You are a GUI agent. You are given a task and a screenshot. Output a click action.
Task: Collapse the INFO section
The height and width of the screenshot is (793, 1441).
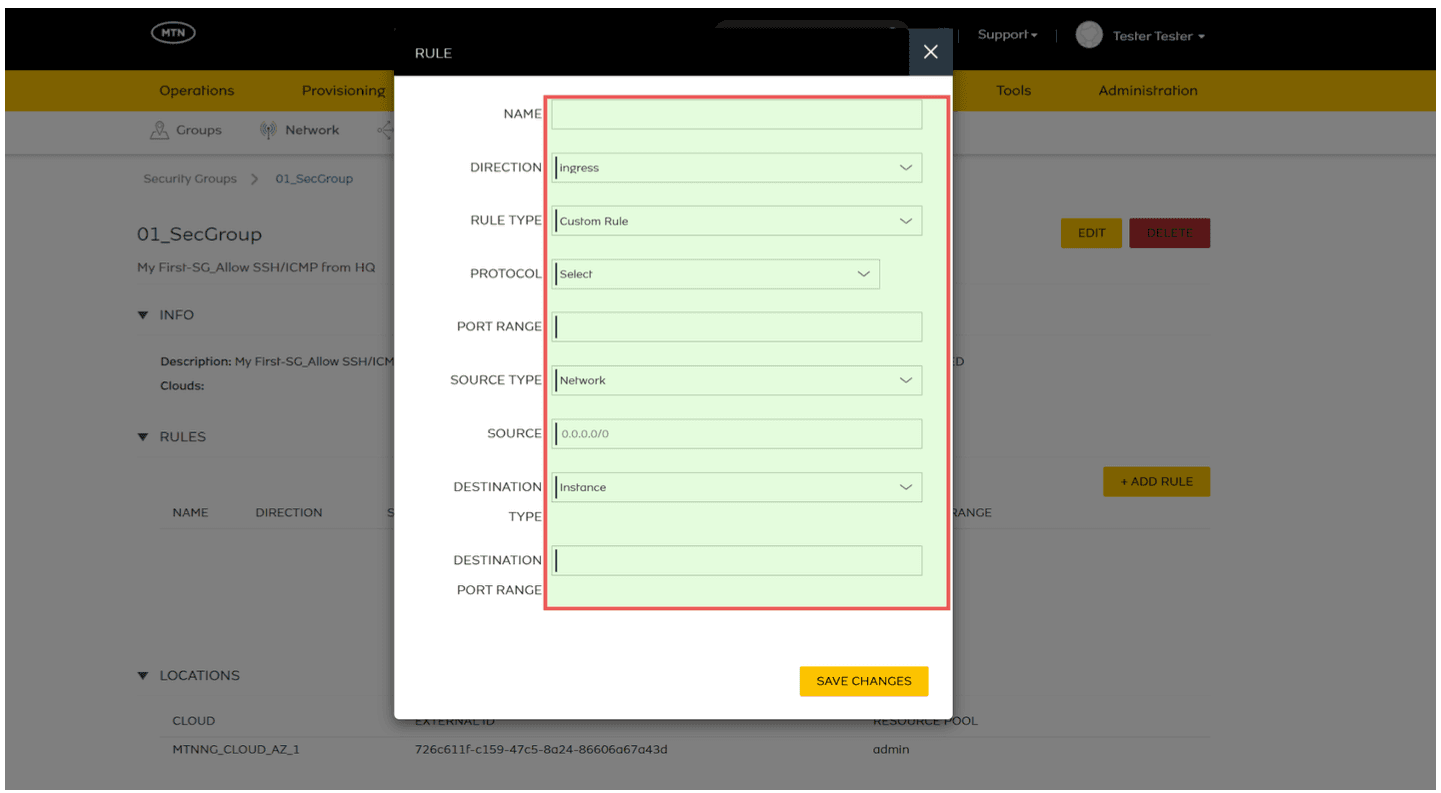click(142, 315)
